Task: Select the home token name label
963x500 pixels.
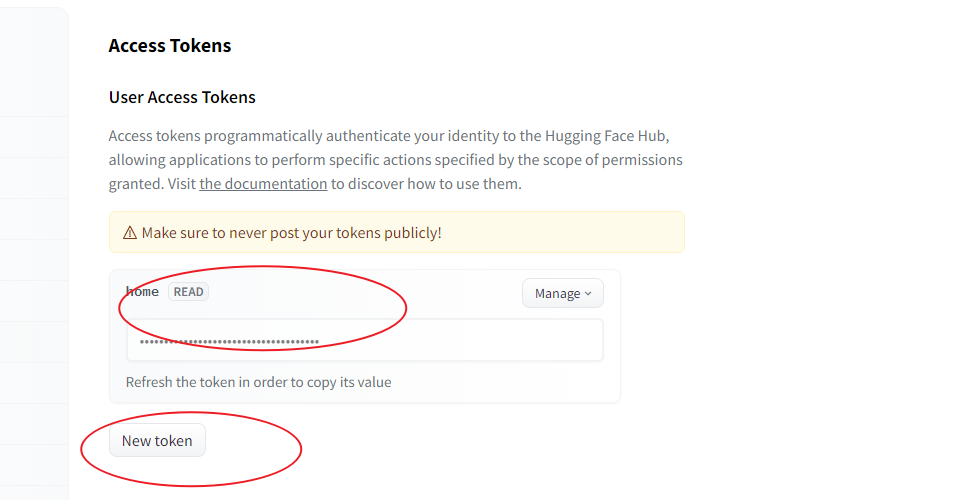Action: [142, 292]
